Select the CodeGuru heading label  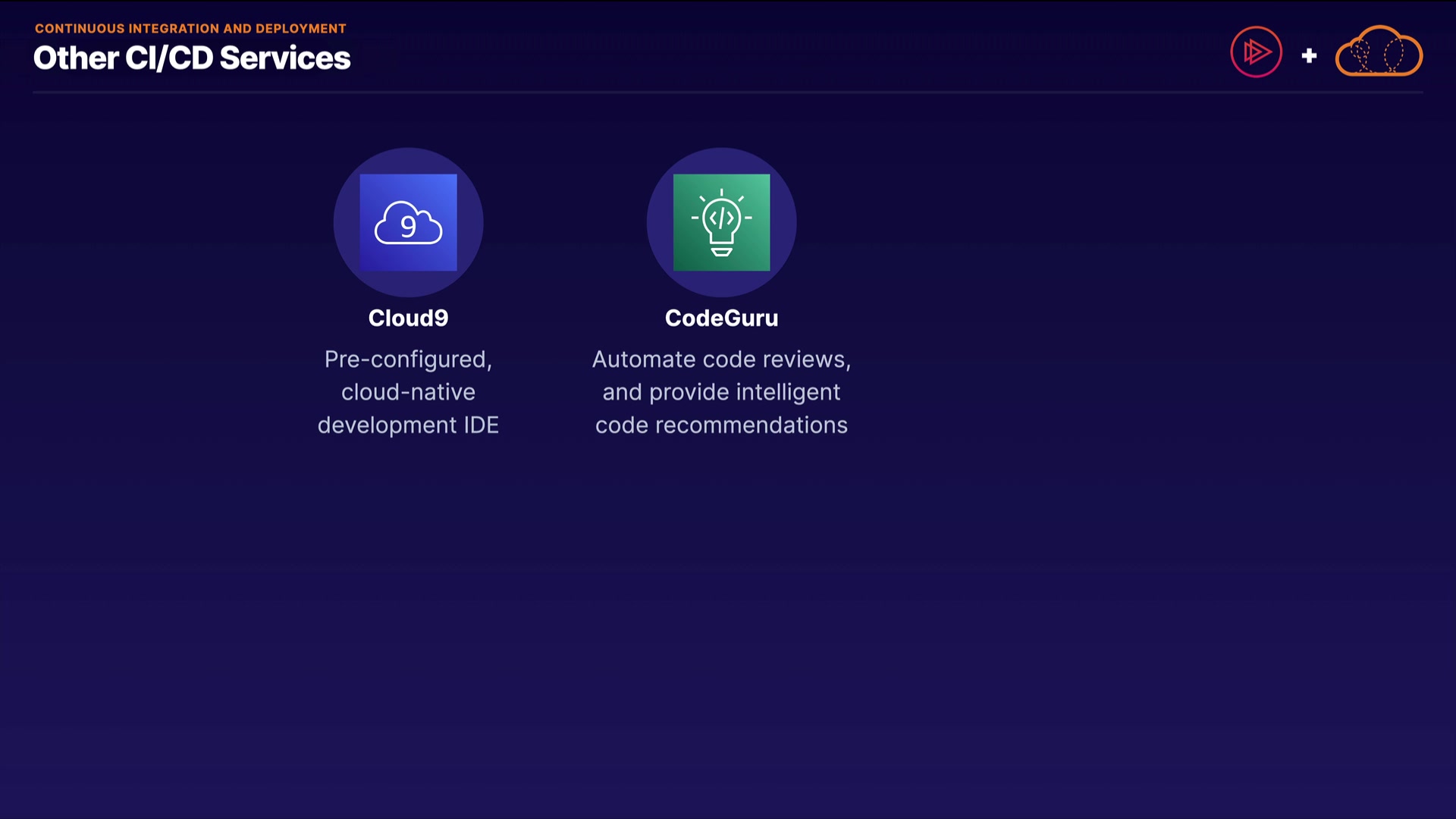(721, 318)
